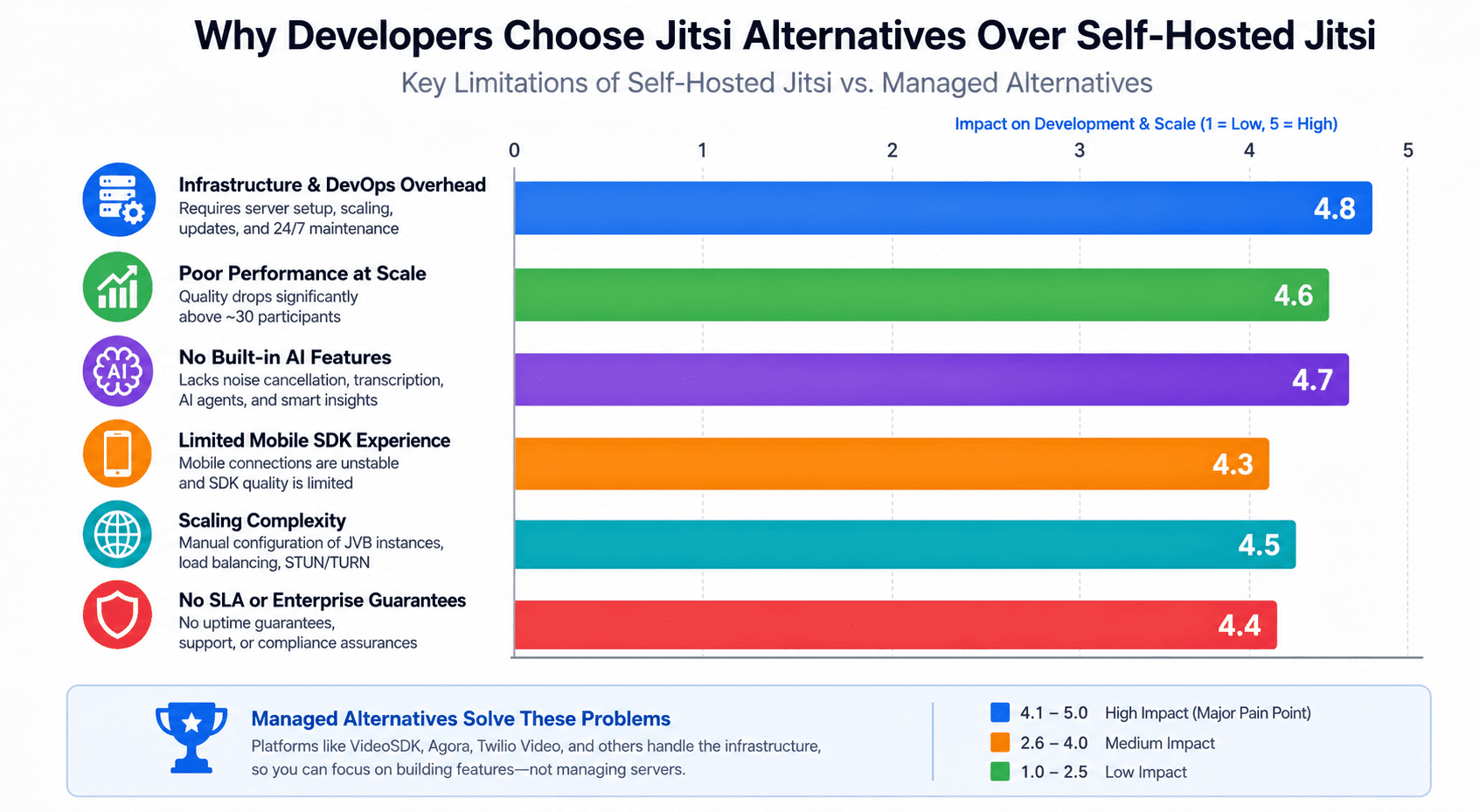Click the "4.1 – 5.0" legend range

pos(1053,713)
